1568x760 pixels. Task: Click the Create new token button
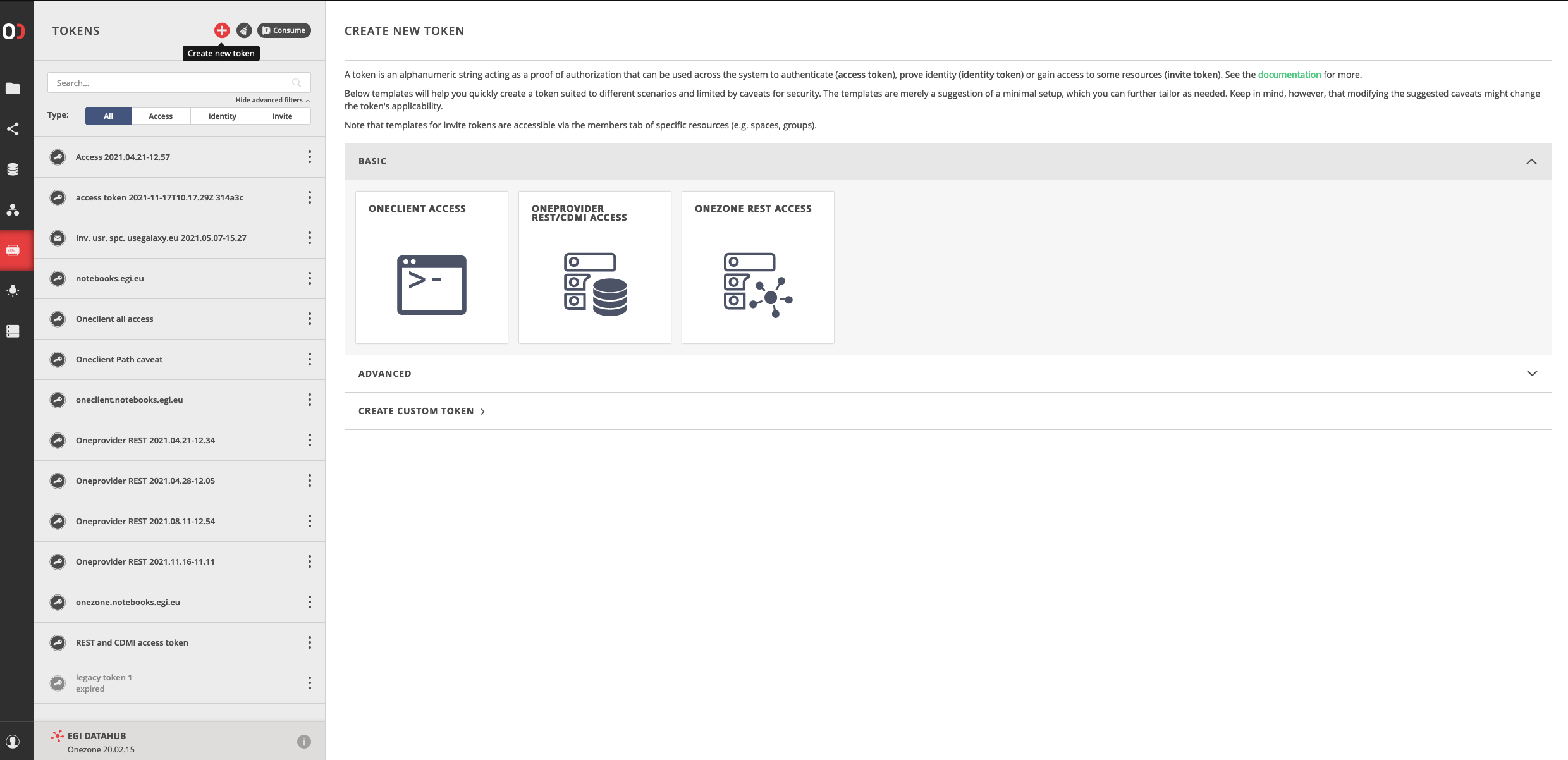222,29
